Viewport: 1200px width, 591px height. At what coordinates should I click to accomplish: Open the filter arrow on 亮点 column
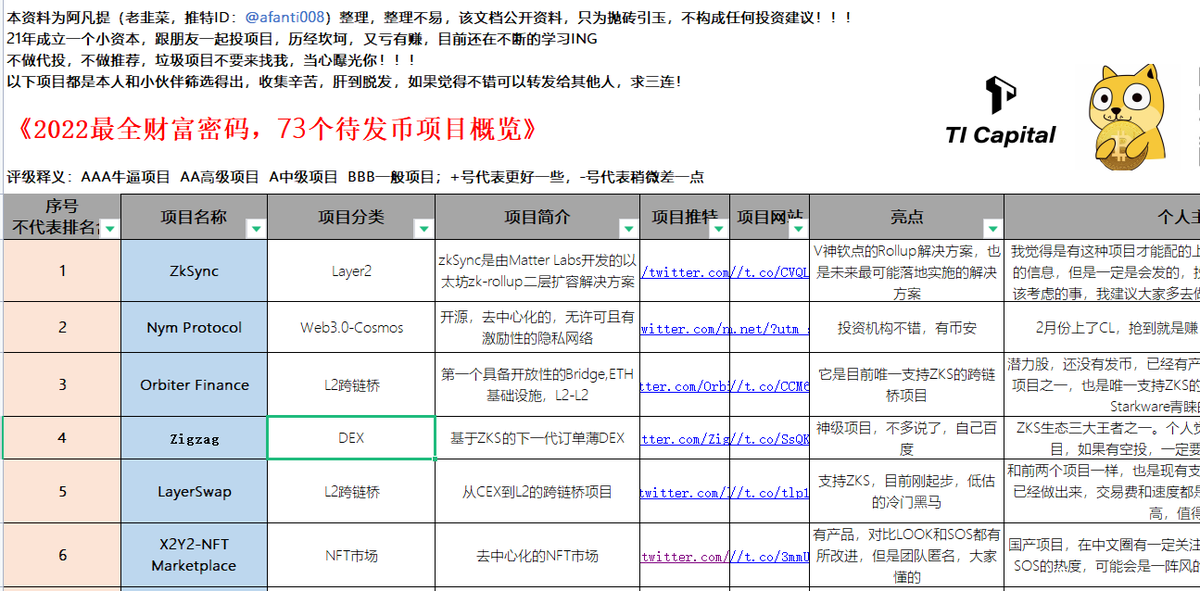tap(992, 229)
